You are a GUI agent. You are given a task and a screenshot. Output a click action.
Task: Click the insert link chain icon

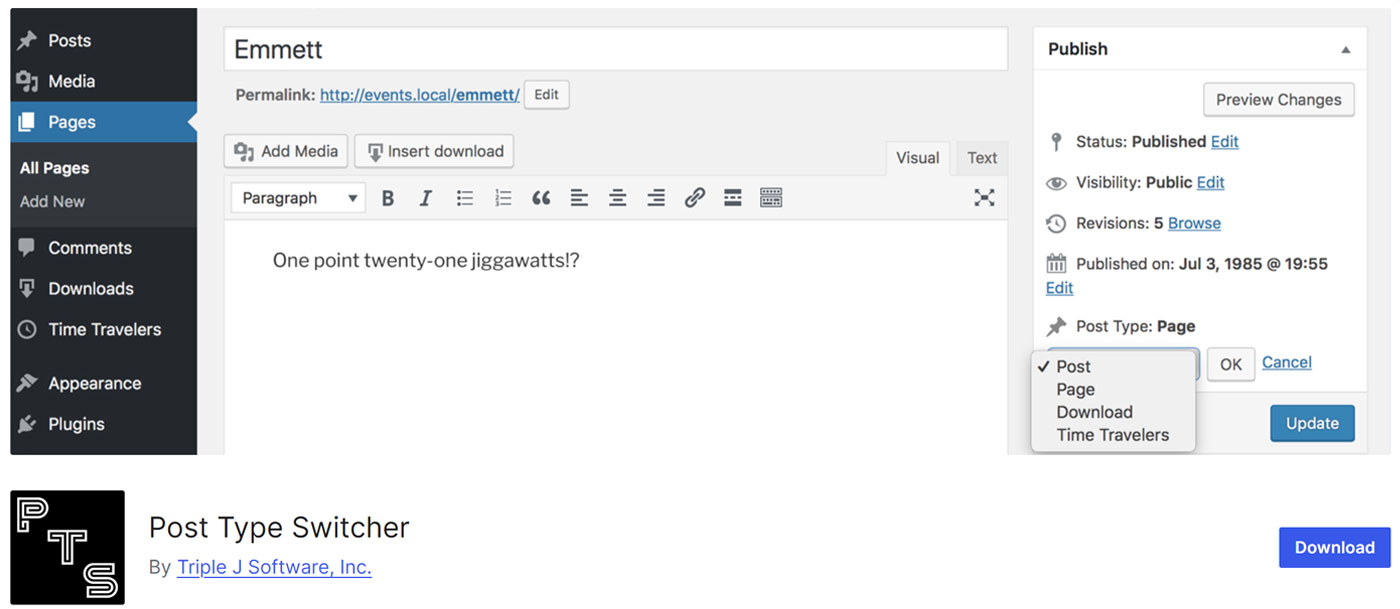pyautogui.click(x=694, y=198)
